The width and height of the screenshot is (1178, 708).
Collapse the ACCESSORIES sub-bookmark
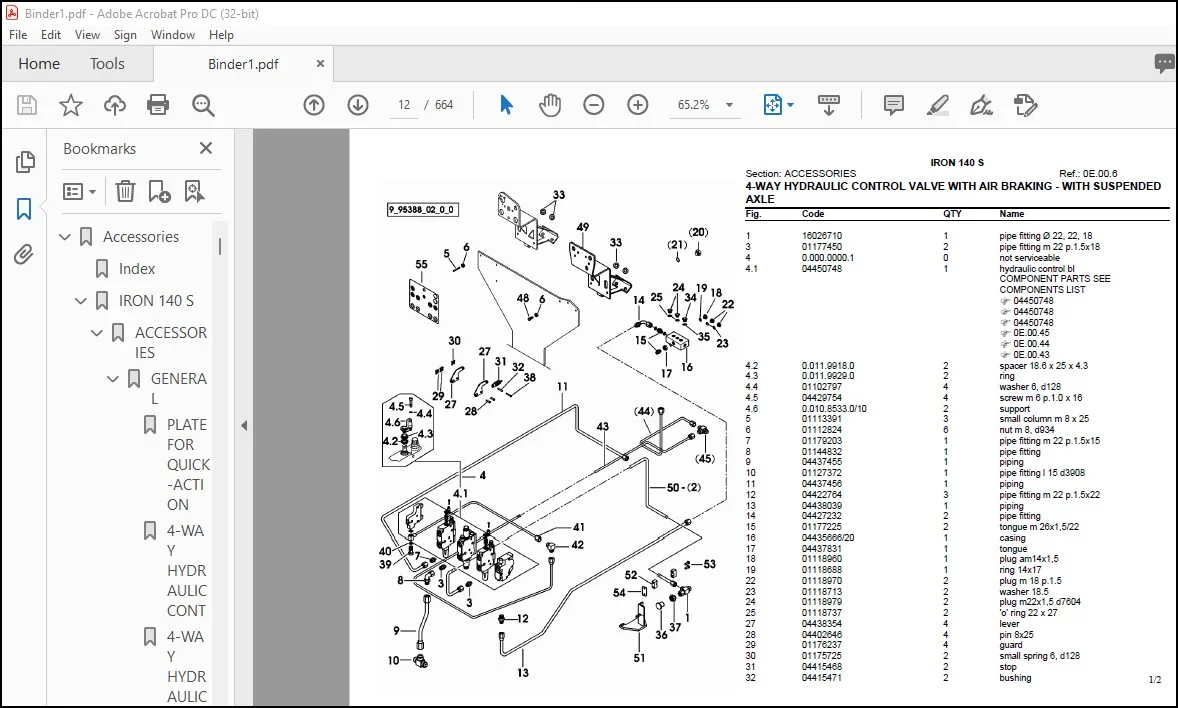pos(97,332)
